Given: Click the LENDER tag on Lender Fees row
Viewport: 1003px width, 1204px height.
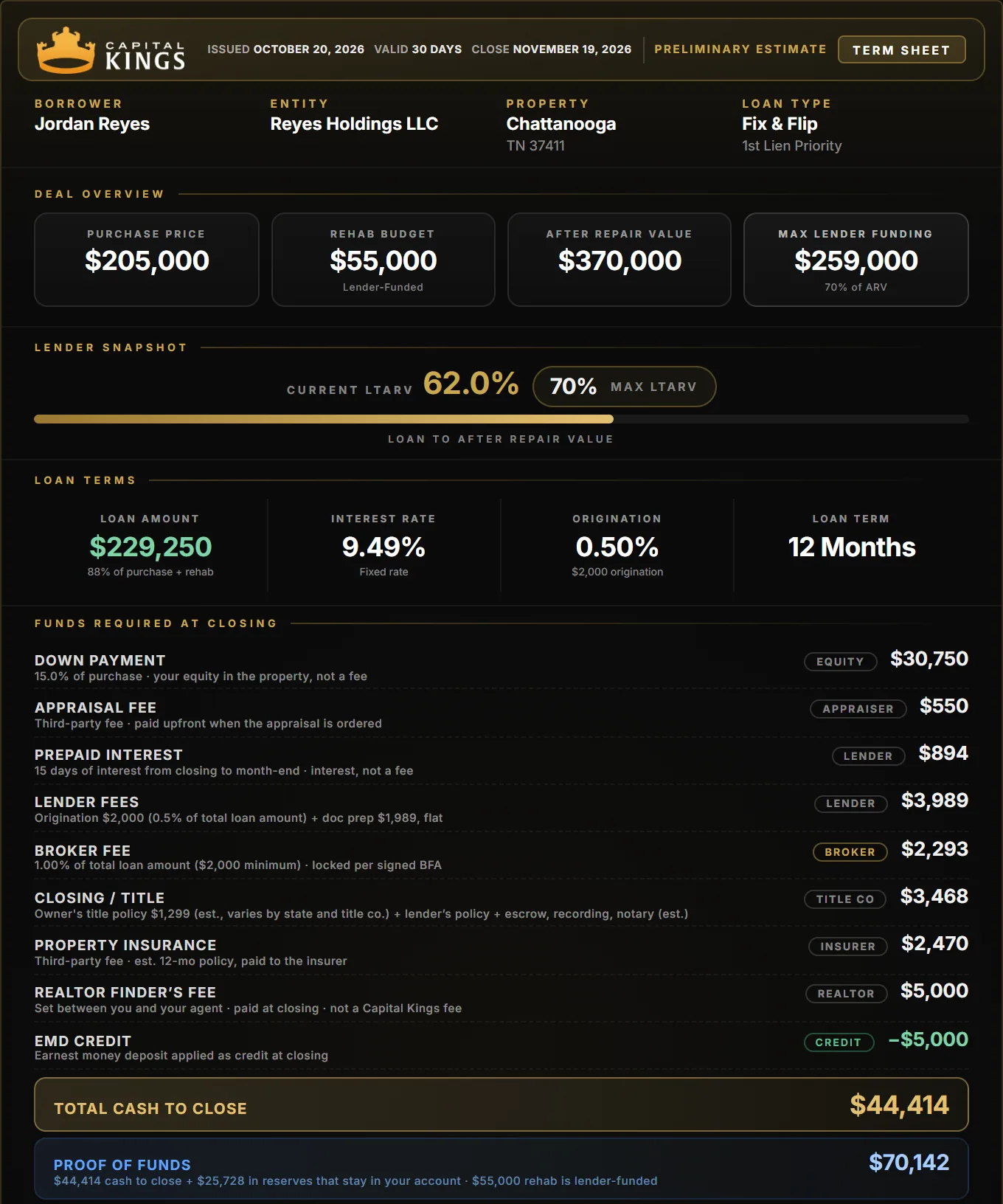Looking at the screenshot, I should [850, 803].
